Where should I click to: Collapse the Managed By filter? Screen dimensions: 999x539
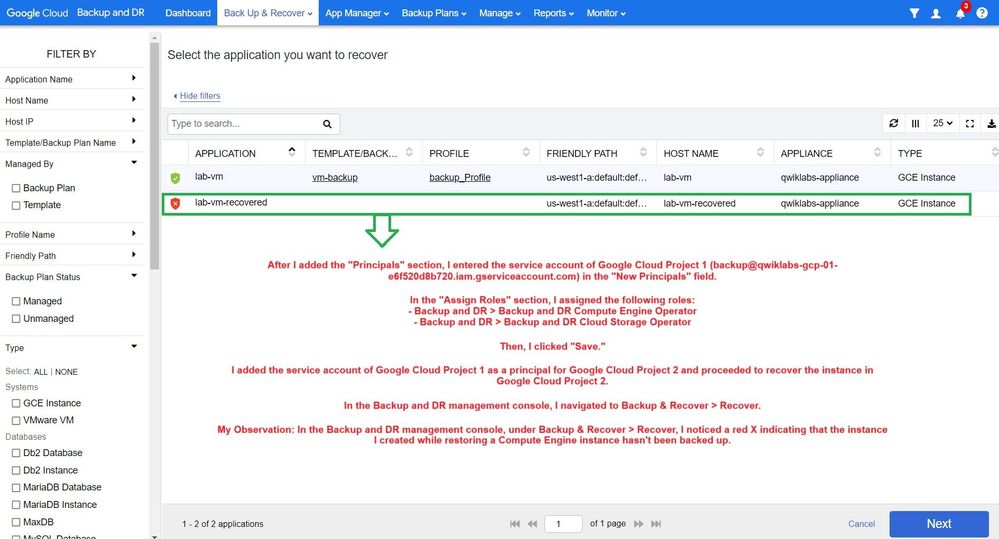[x=134, y=162]
